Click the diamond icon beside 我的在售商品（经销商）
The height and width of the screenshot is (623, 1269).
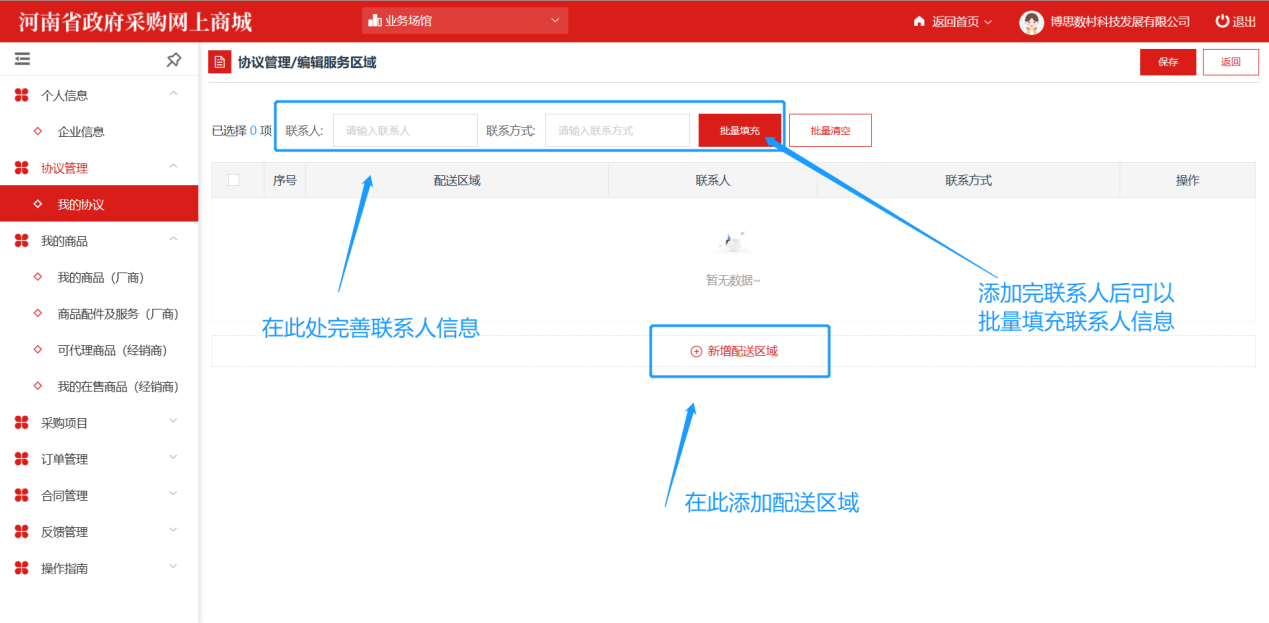[38, 386]
